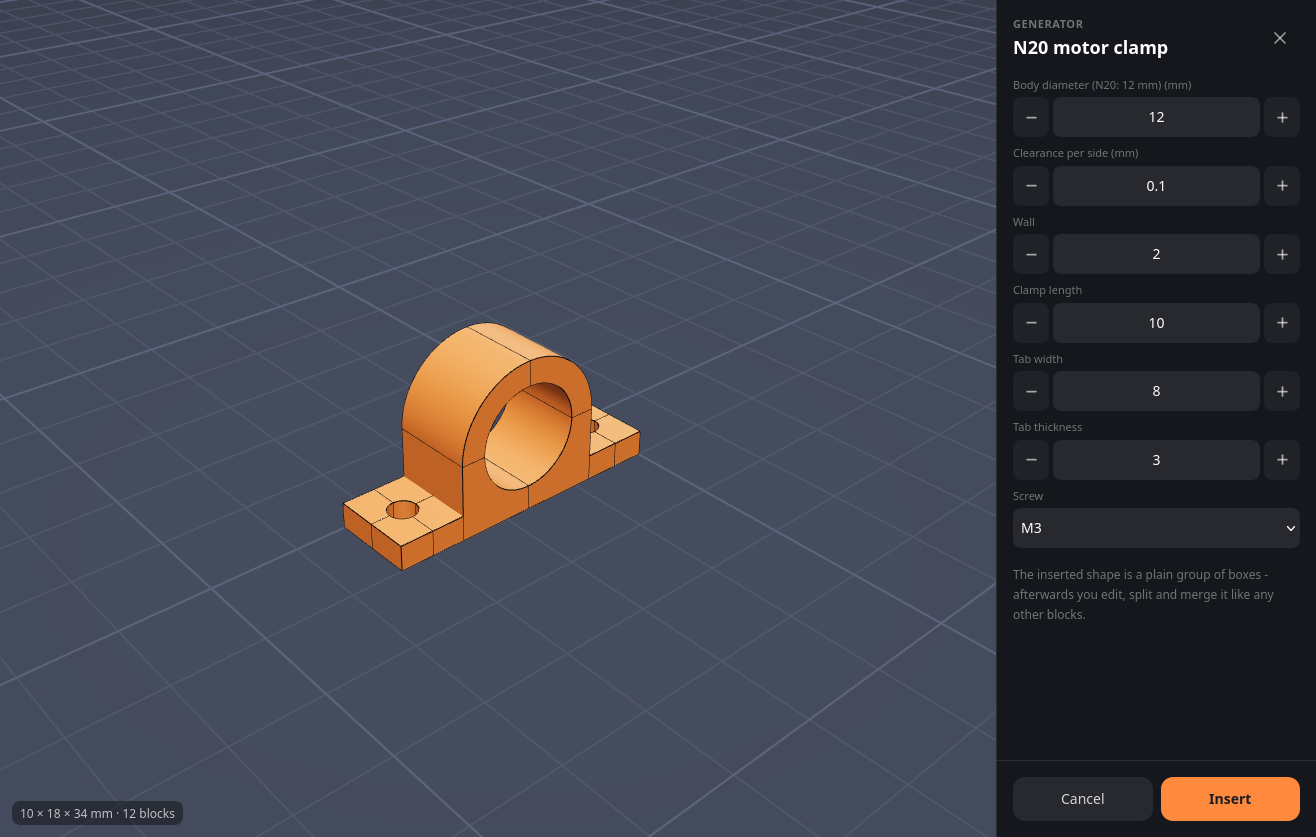Focus the Clearance per side field
The height and width of the screenshot is (837, 1316).
click(1156, 186)
